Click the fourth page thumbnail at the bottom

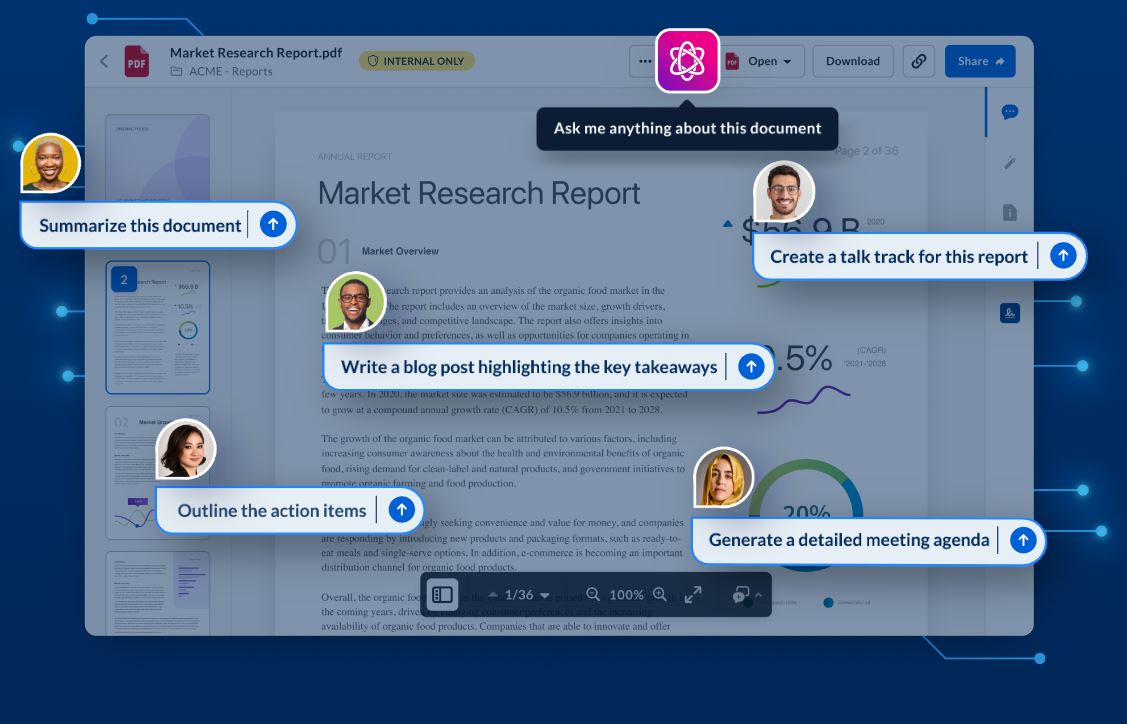coord(158,594)
